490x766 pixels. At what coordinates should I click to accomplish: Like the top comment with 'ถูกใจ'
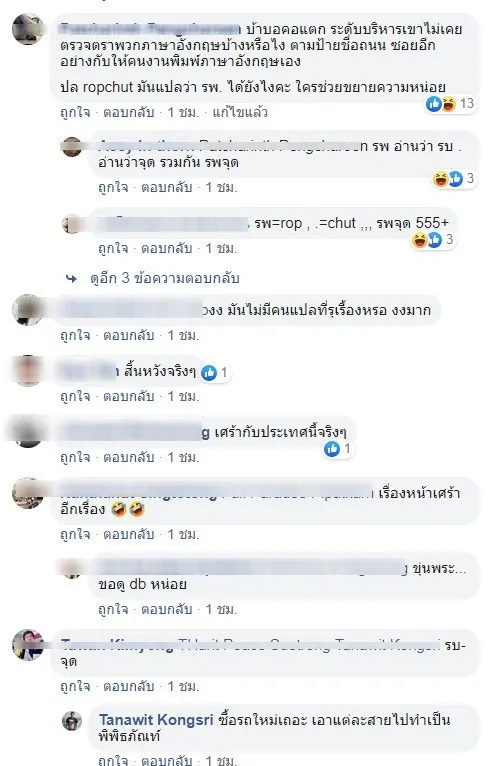tap(75, 113)
